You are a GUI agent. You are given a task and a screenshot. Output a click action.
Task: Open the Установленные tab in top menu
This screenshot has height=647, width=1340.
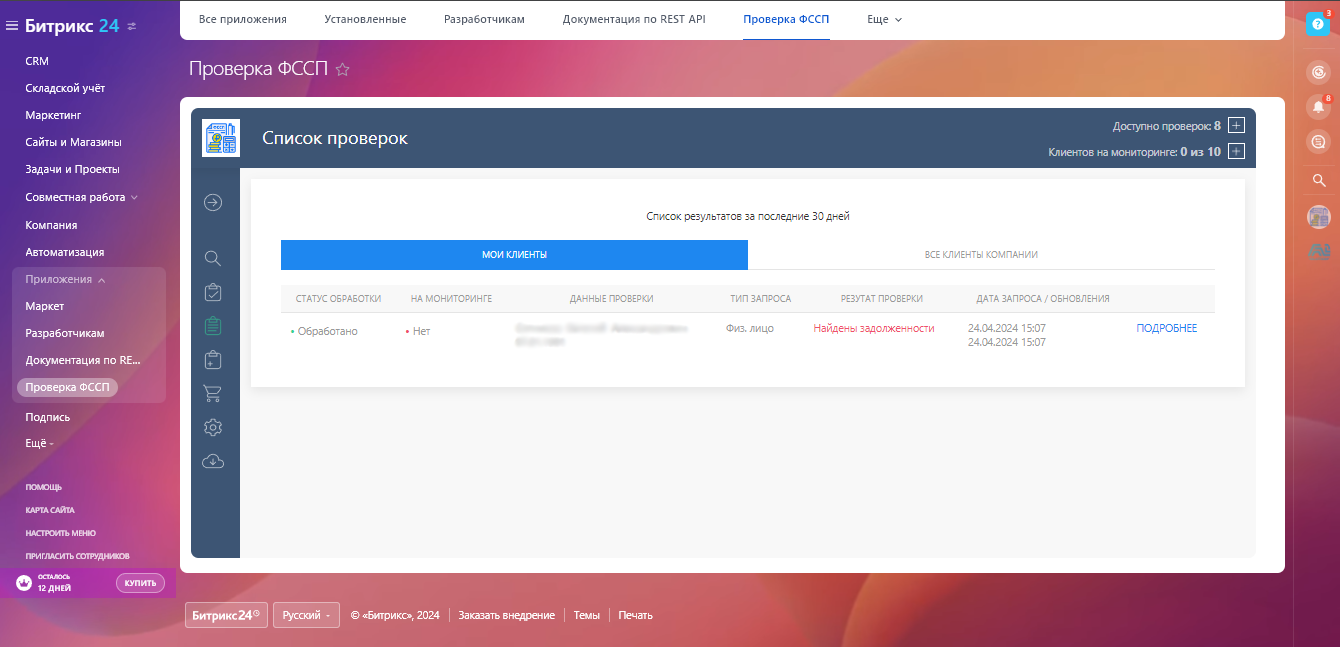click(x=365, y=19)
